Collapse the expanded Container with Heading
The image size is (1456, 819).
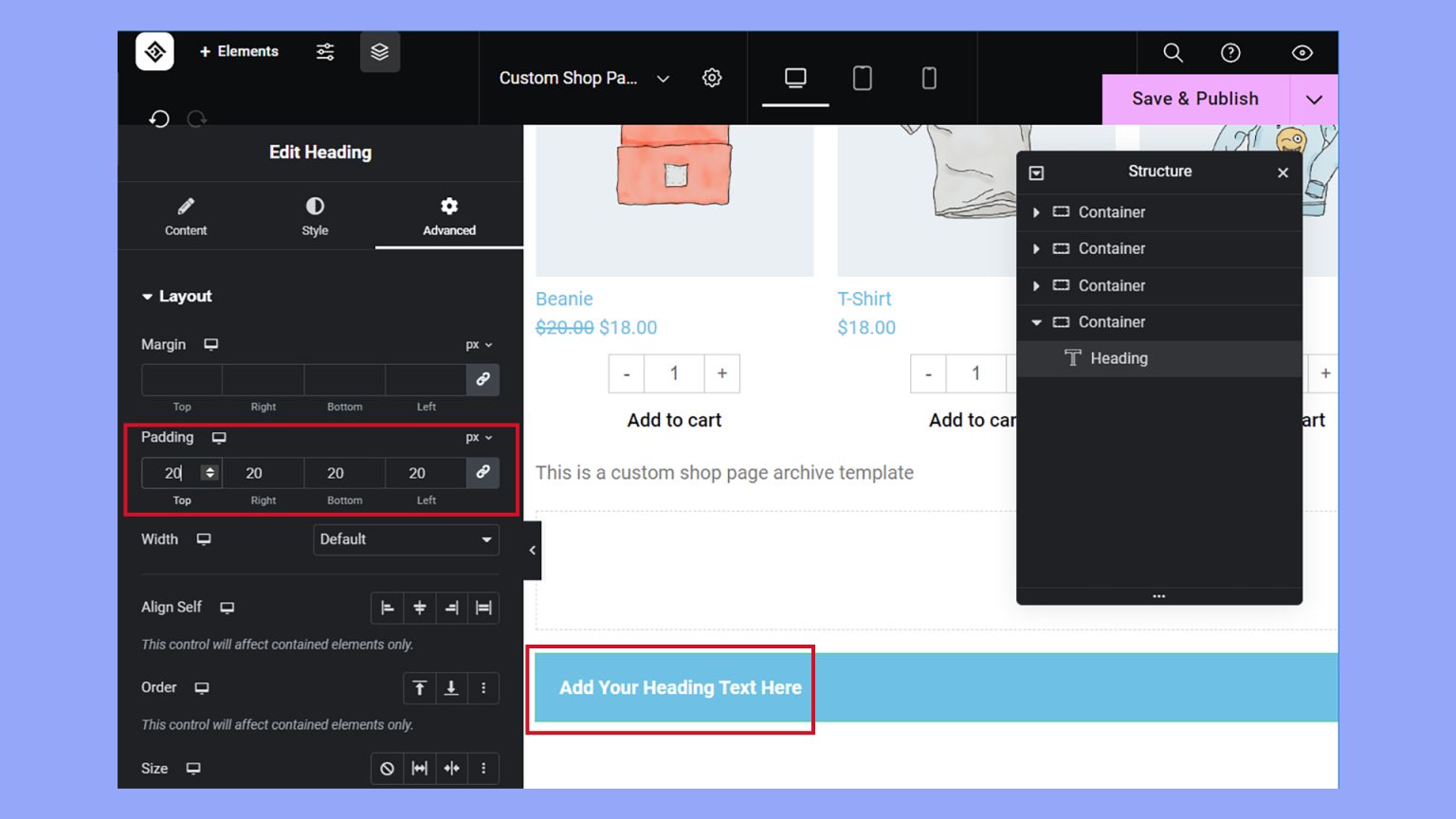[x=1036, y=321]
